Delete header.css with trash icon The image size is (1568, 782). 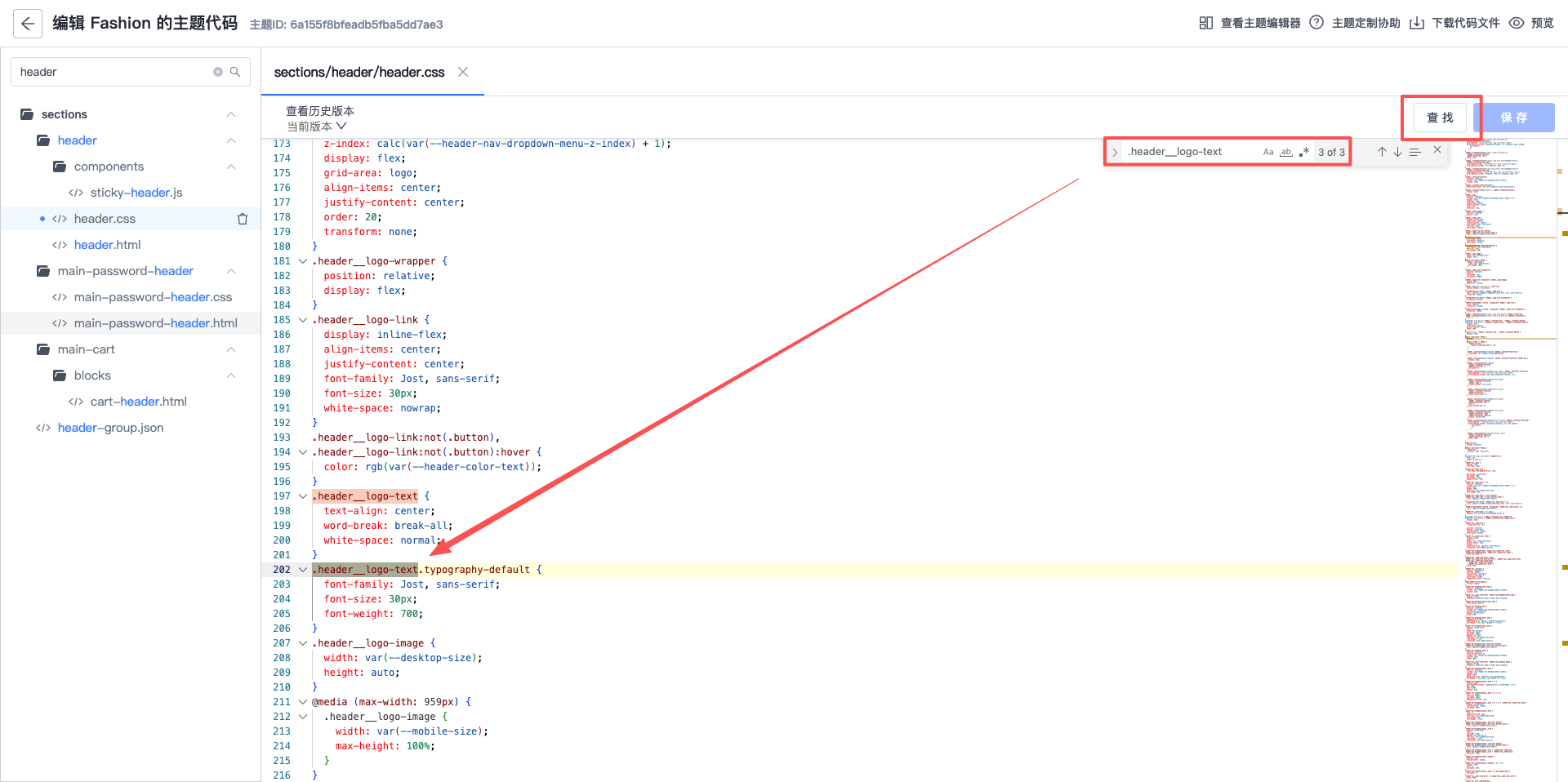click(243, 219)
